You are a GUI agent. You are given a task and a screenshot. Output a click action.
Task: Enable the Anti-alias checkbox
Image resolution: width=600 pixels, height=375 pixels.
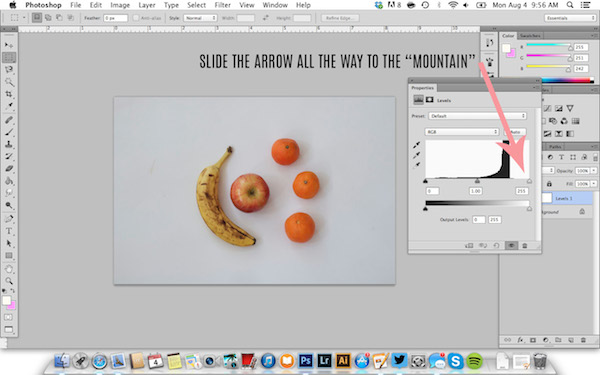pos(135,18)
